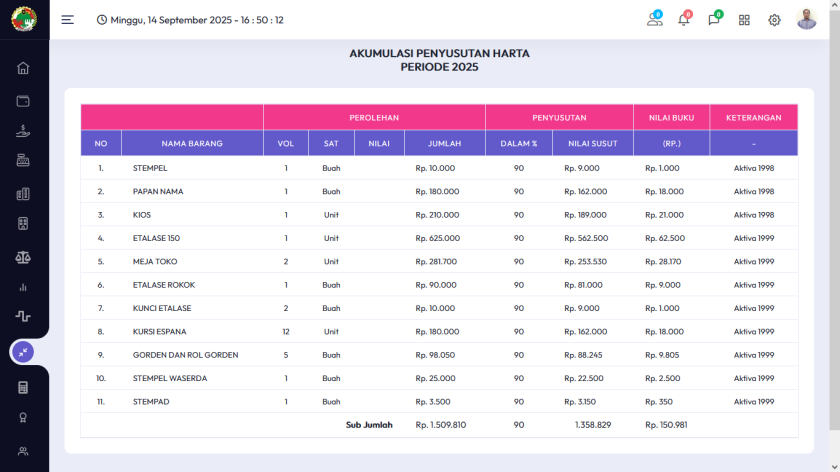Open the bar chart icon in sidebar

tap(23, 287)
